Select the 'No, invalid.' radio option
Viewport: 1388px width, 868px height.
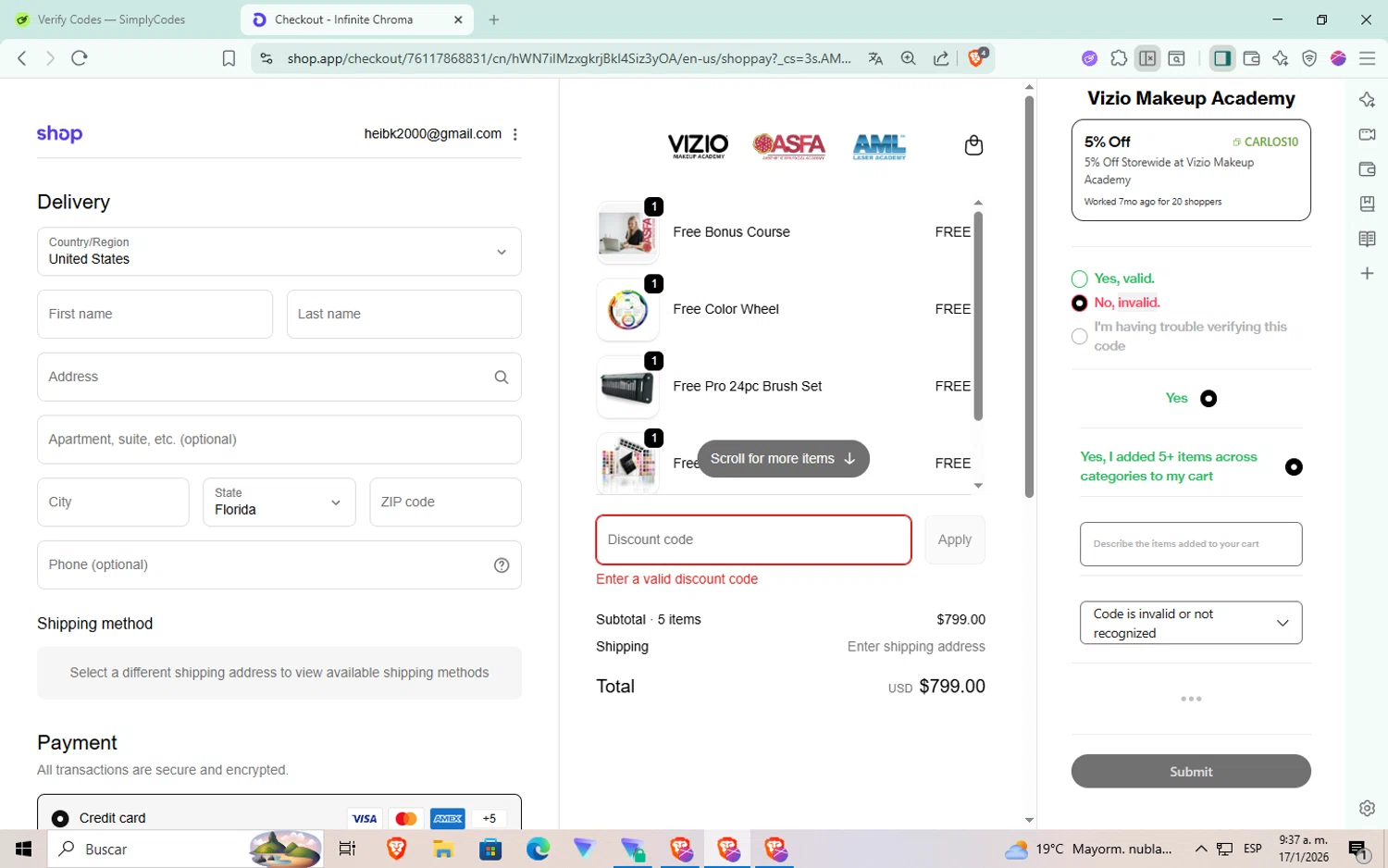[1079, 303]
